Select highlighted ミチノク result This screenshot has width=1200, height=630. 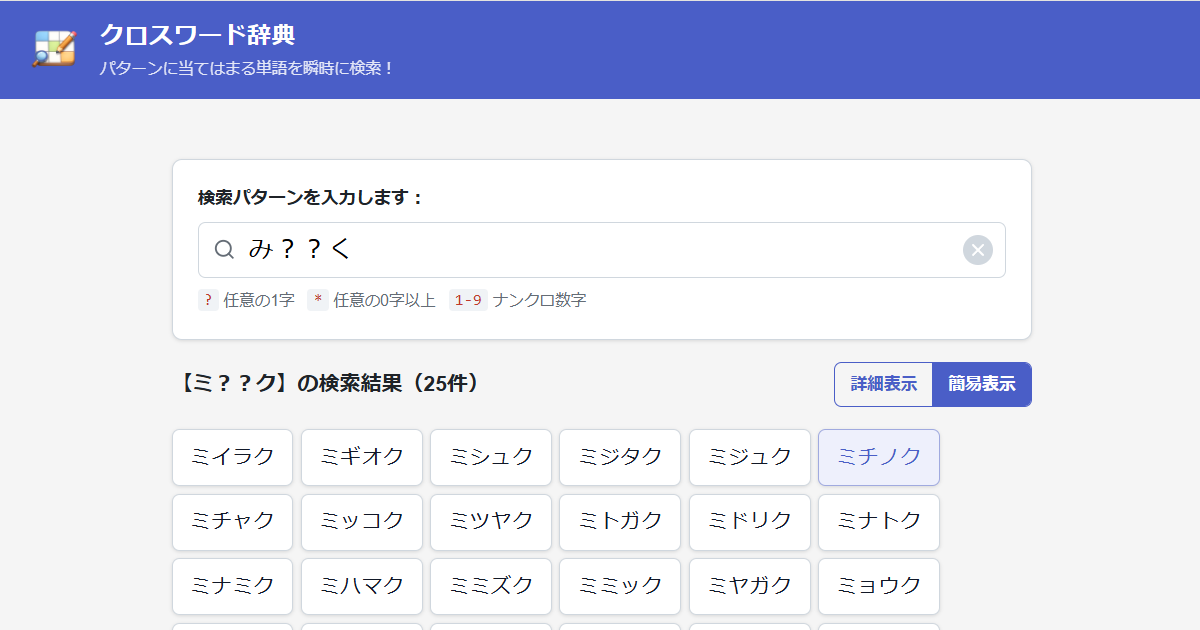pyautogui.click(x=879, y=457)
